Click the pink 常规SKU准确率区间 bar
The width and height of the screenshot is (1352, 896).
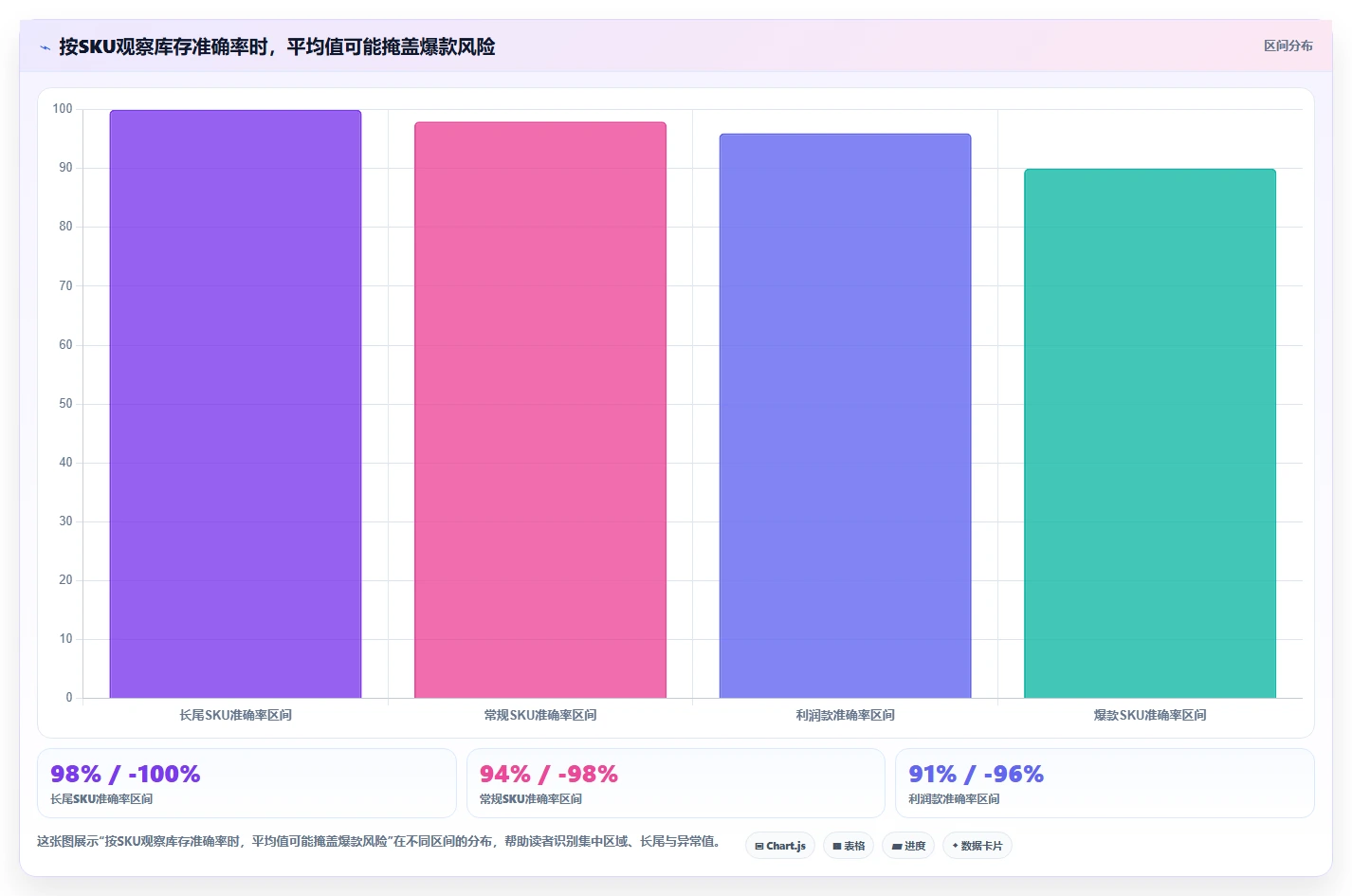[x=540, y=410]
